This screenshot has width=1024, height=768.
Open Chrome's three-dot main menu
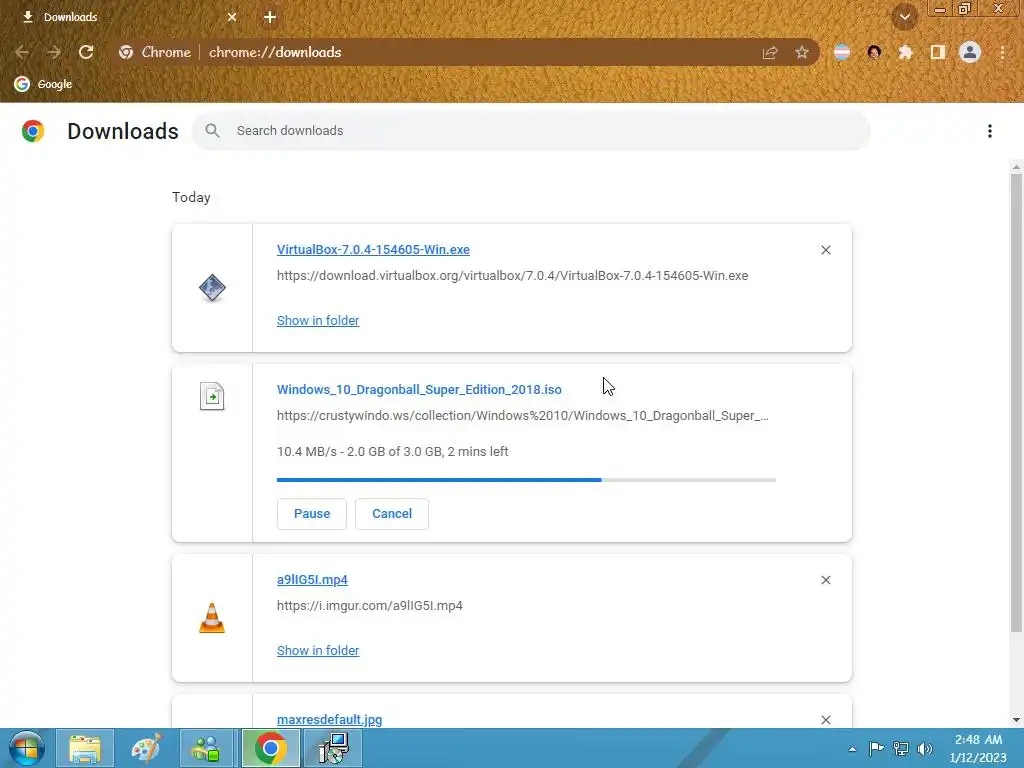click(x=1002, y=52)
